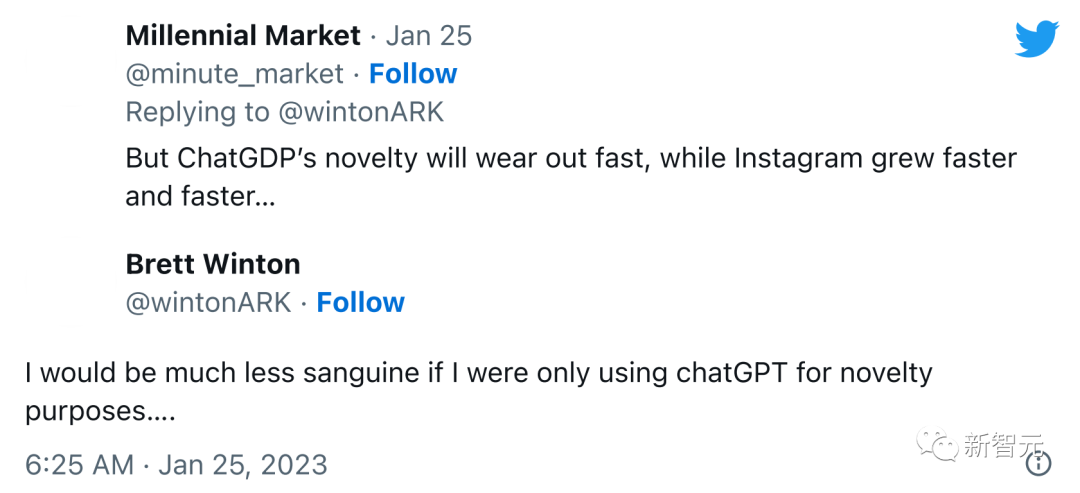Follow the @wintonARK account

pyautogui.click(x=360, y=302)
